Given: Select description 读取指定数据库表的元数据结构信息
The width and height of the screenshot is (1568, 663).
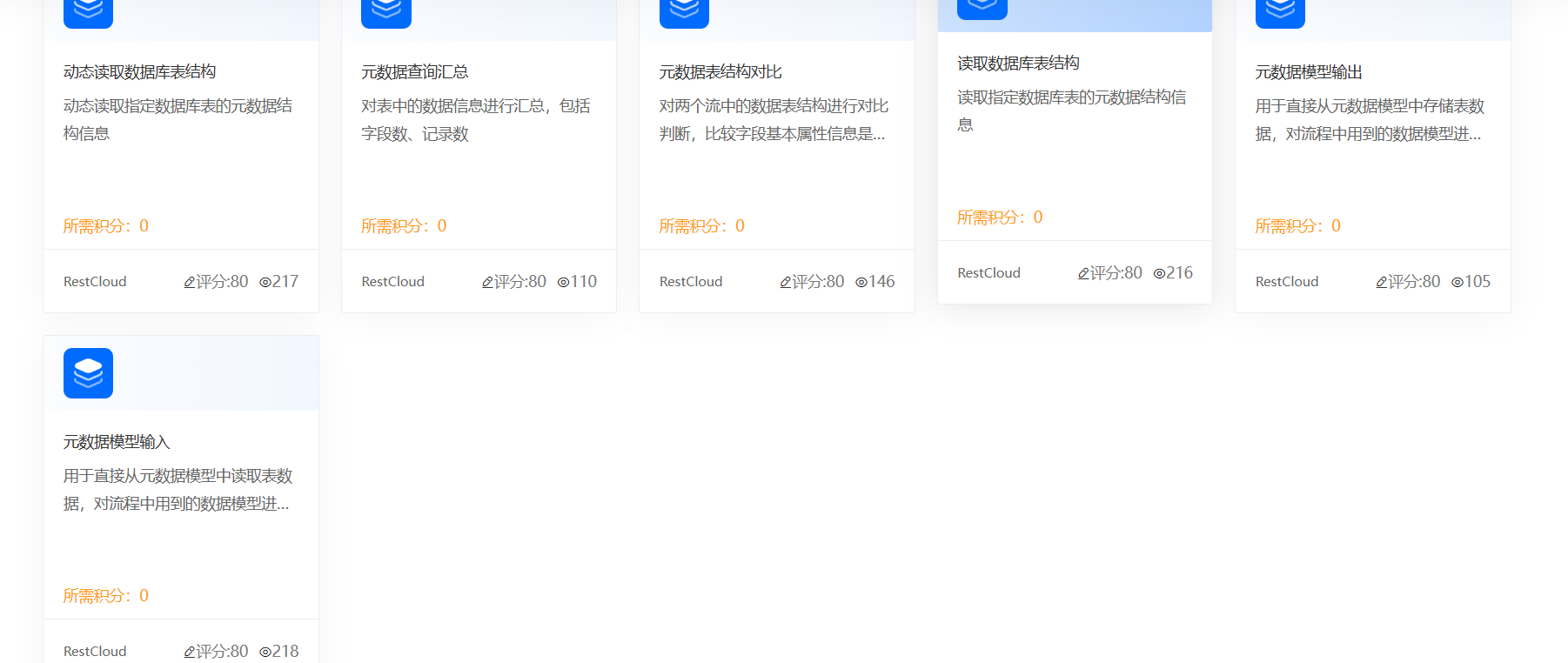Looking at the screenshot, I should 1072,110.
